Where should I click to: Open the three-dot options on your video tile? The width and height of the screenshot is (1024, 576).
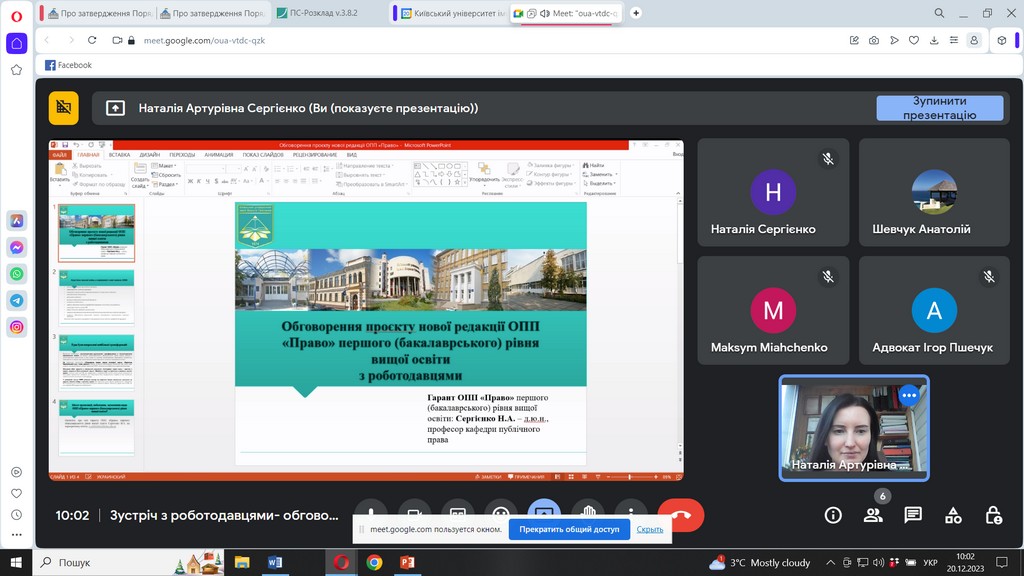click(x=908, y=395)
